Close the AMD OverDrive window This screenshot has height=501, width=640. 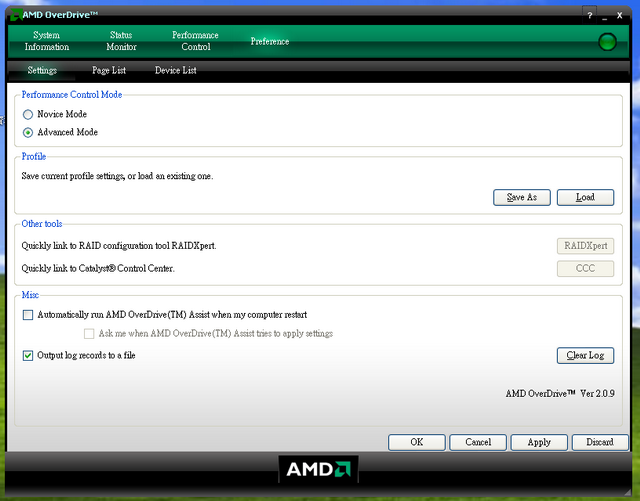point(620,16)
